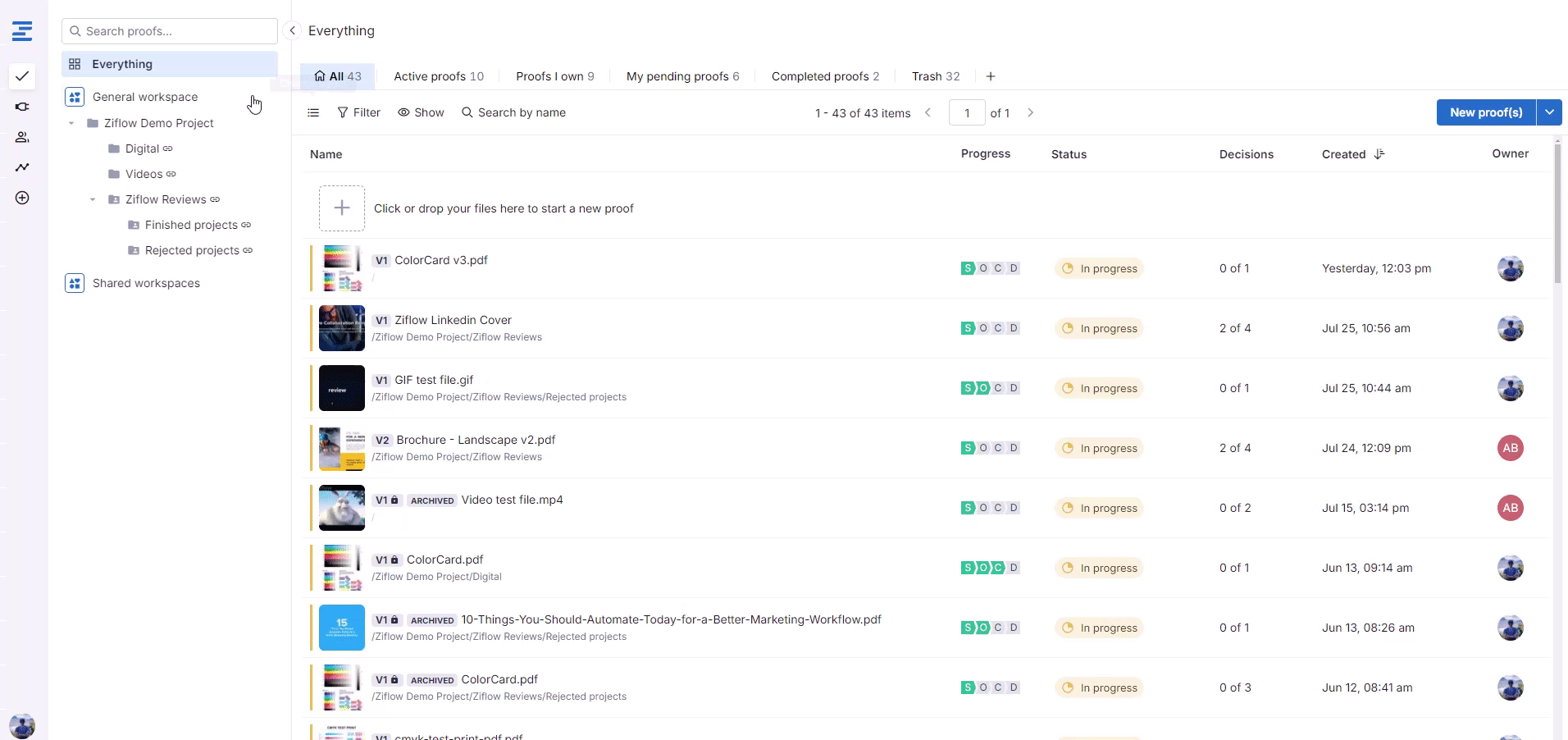Click the circled plus sidebar icon

coord(22,198)
